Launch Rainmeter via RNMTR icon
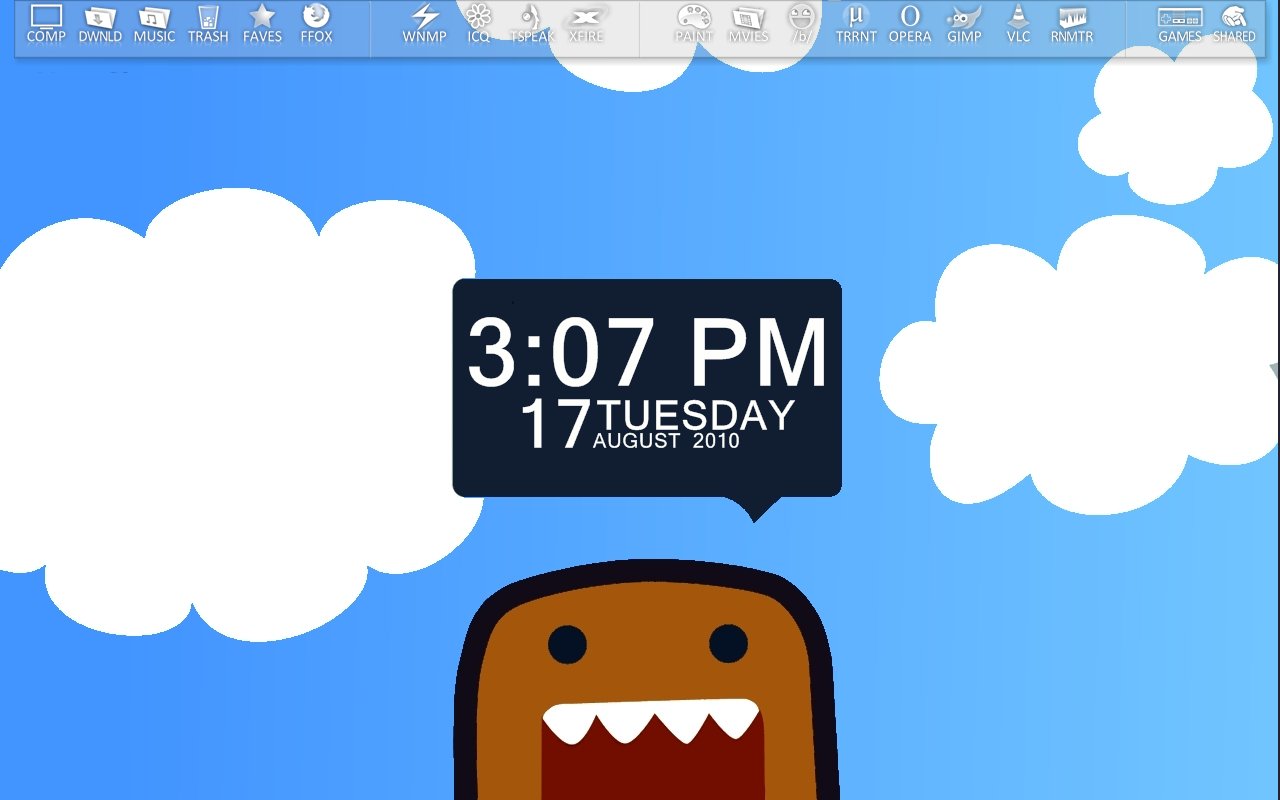The image size is (1280, 800). click(1072, 24)
